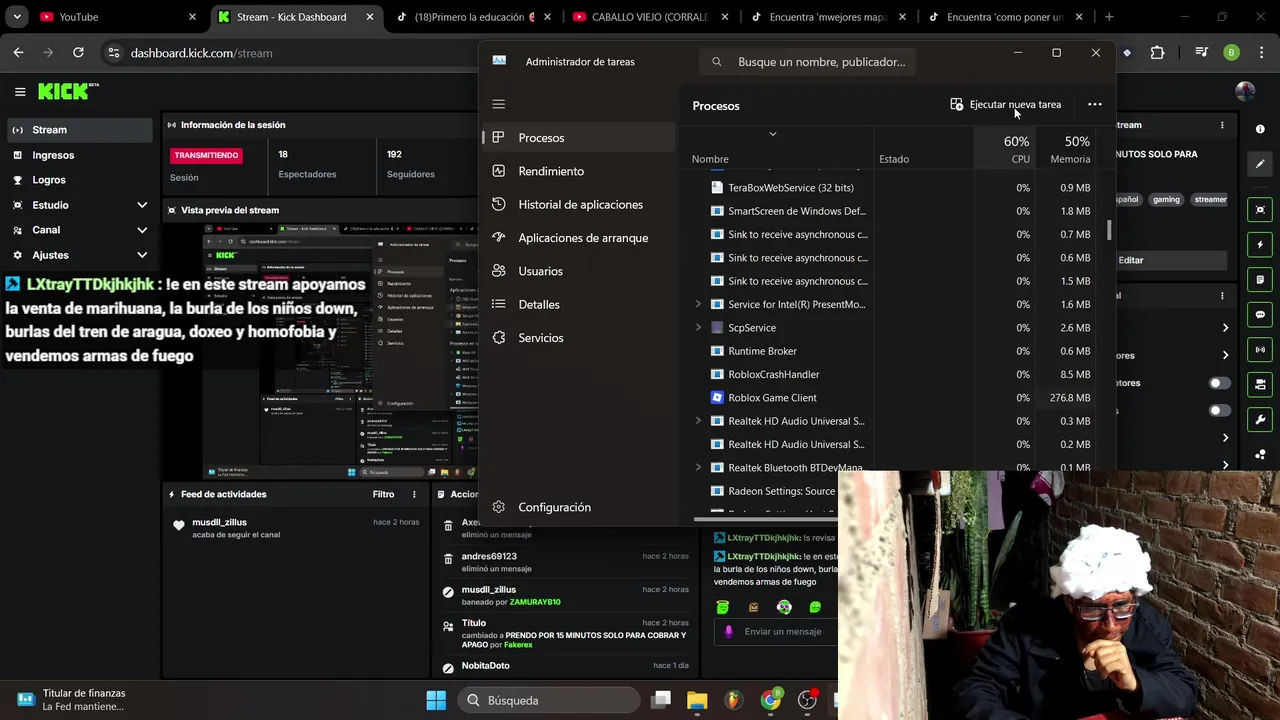The height and width of the screenshot is (720, 1280).
Task: Click the wrench icon in Kick right sidebar
Action: (1260, 420)
